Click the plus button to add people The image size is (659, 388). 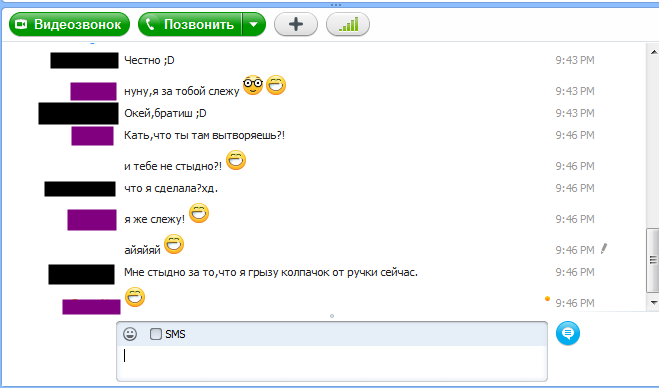coord(296,24)
